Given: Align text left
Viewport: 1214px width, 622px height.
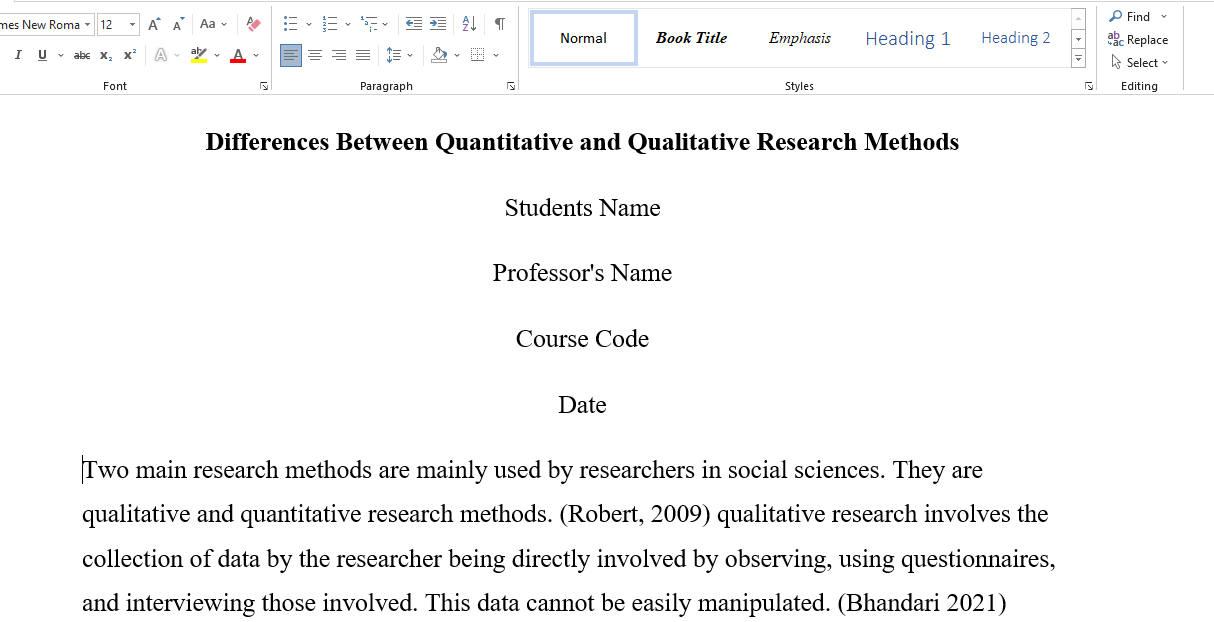Looking at the screenshot, I should click(291, 55).
